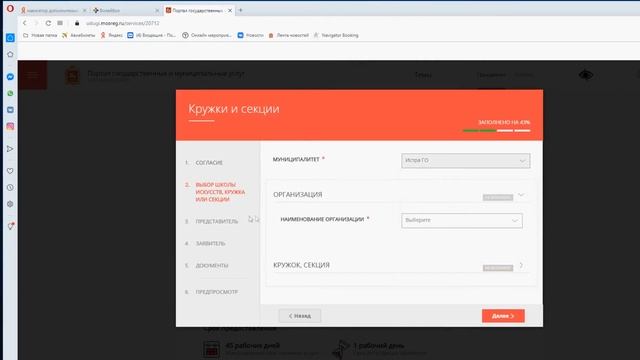
Task: Open the blue workspace icon in sidebar
Action: tap(10, 38)
